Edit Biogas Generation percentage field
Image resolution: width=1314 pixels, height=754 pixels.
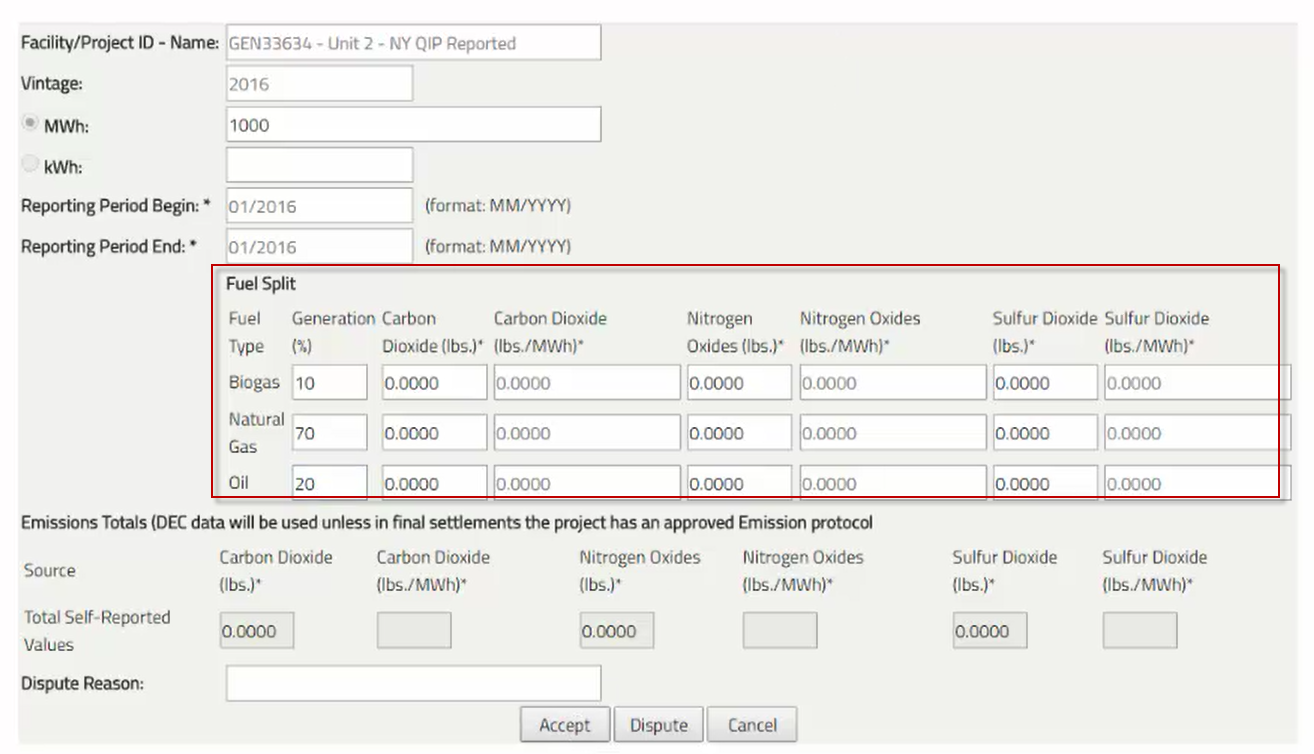[x=329, y=383]
